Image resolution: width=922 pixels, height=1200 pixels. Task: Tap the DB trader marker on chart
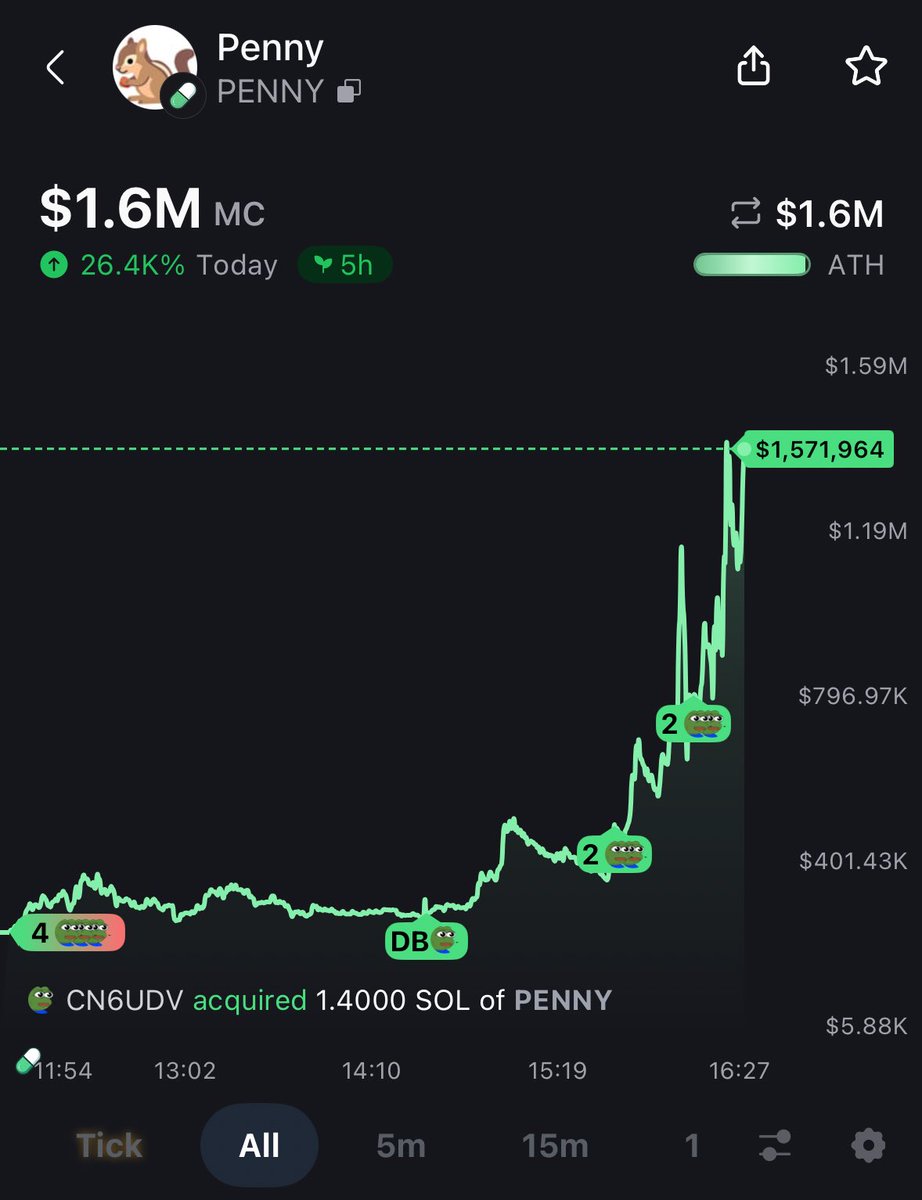point(427,939)
